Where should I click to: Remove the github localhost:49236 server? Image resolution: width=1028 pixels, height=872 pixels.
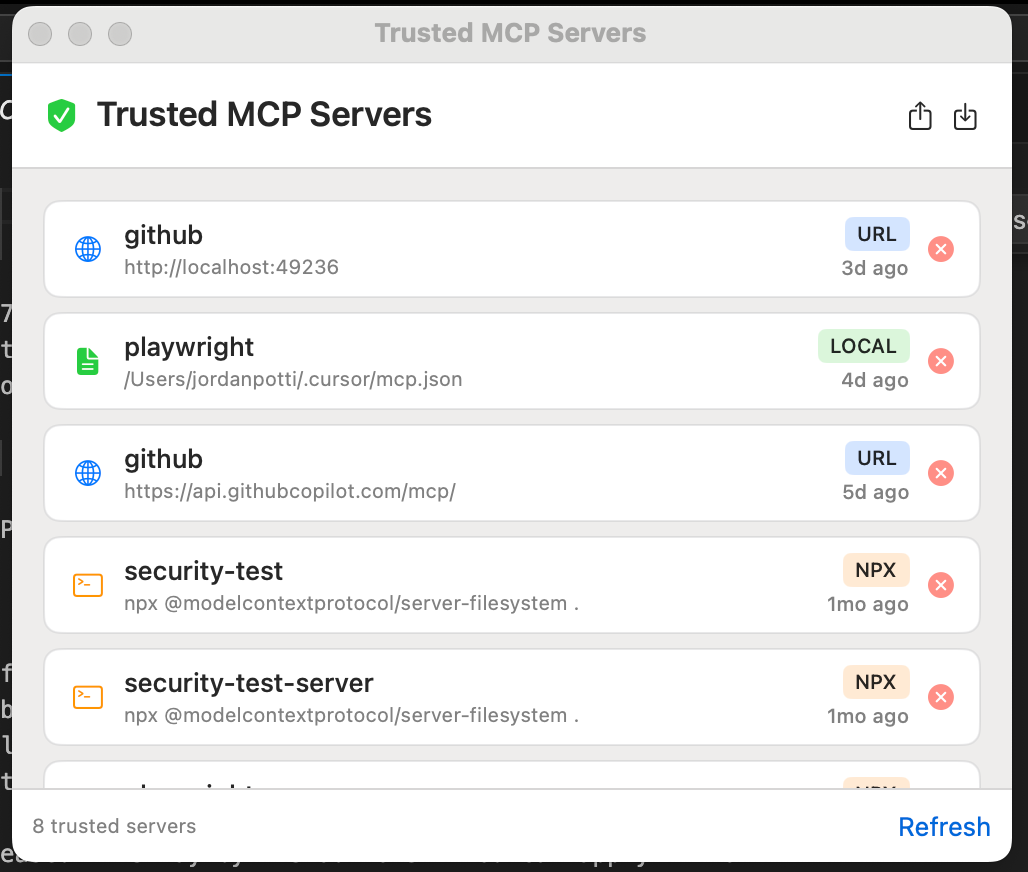940,249
